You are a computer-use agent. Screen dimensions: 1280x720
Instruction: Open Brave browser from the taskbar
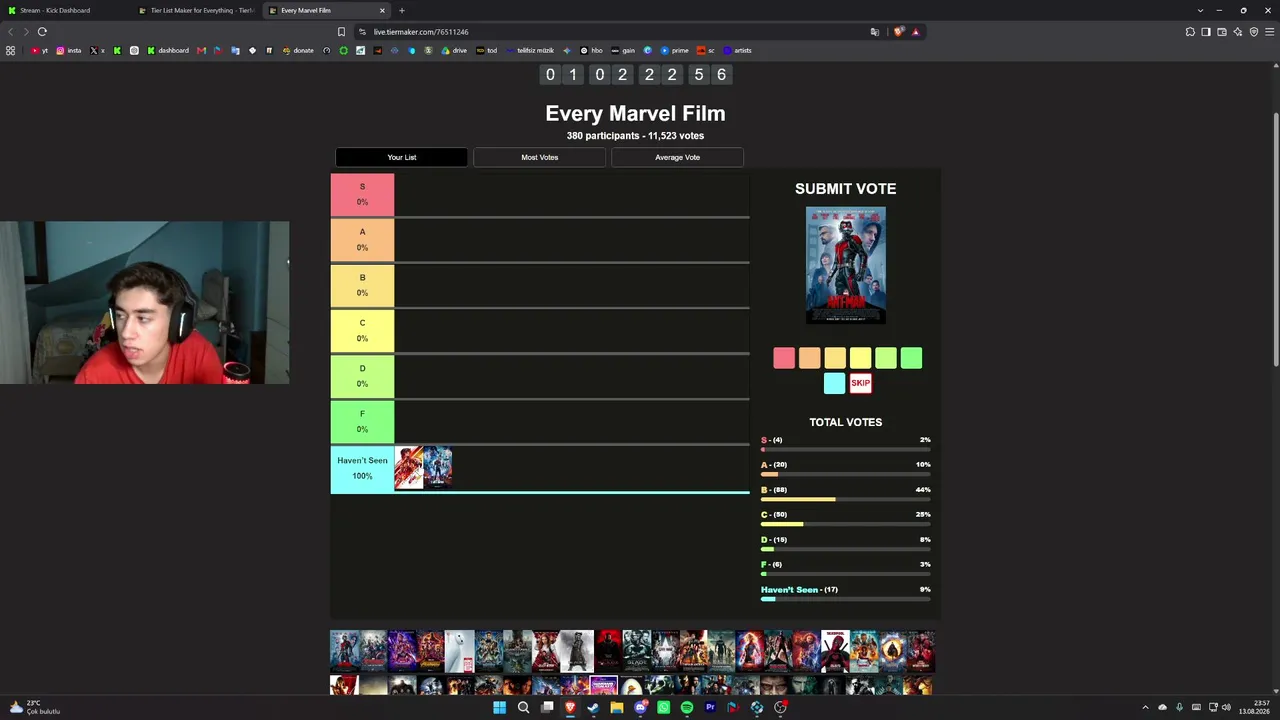570,707
